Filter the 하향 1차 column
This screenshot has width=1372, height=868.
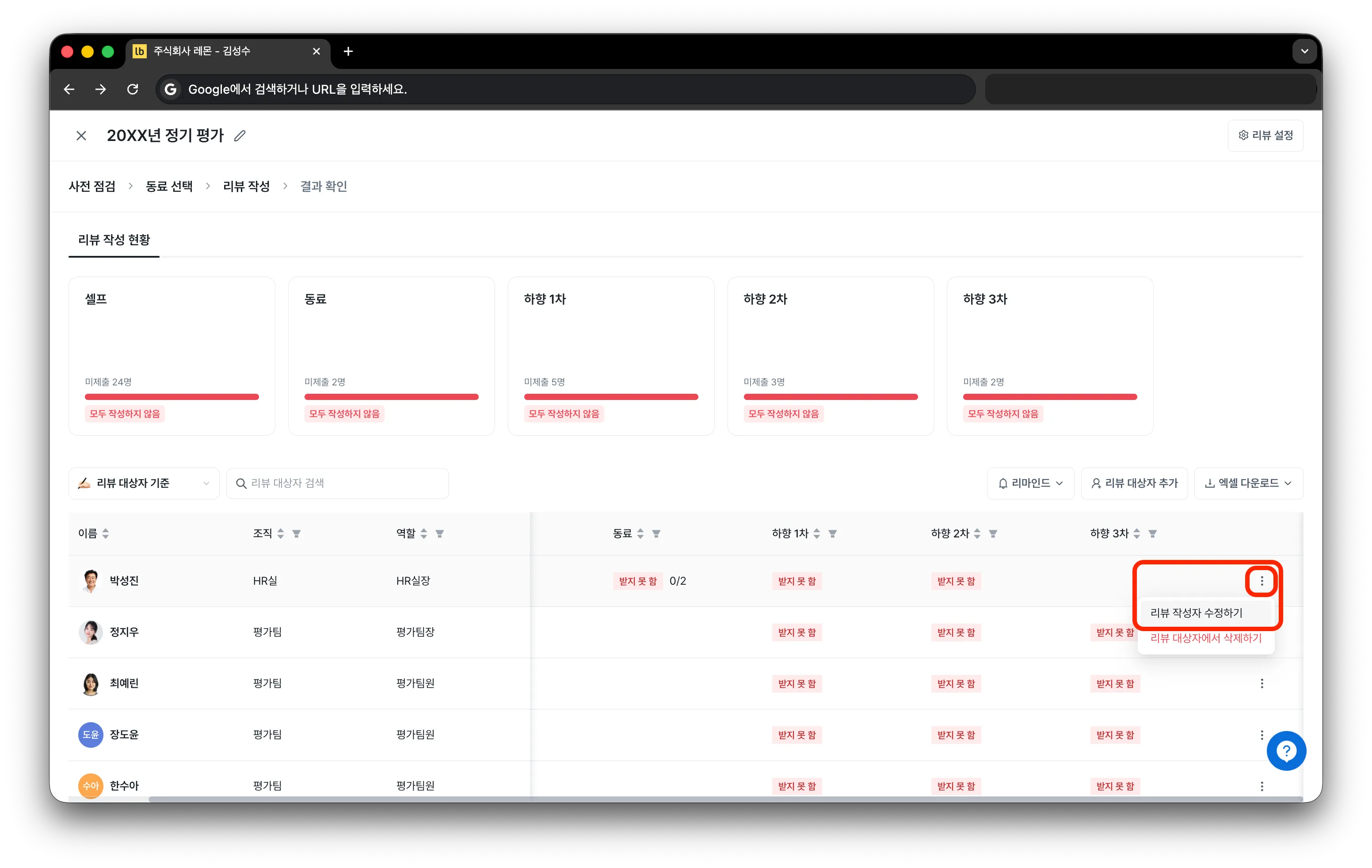click(832, 534)
